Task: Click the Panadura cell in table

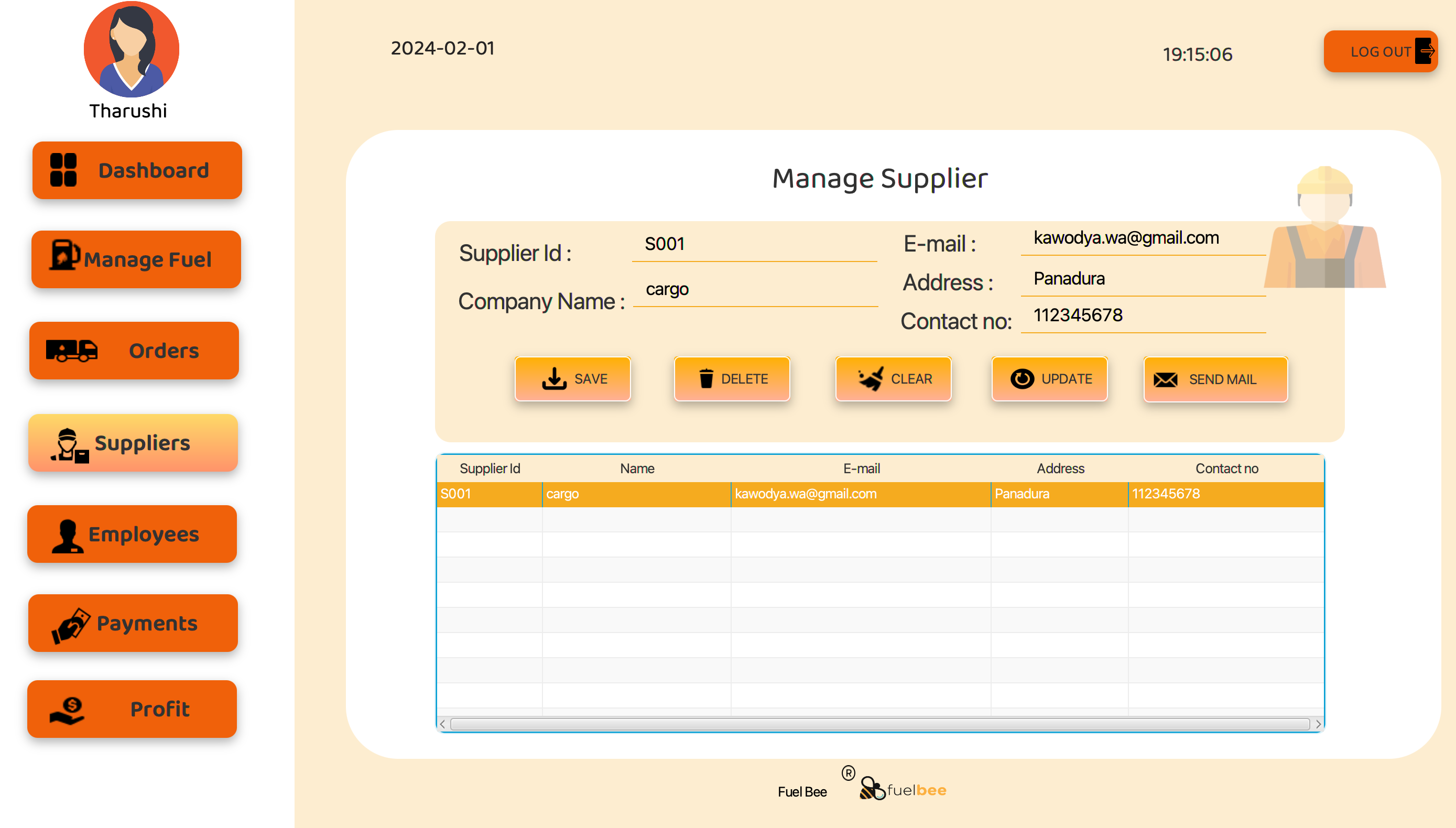Action: [x=1060, y=494]
